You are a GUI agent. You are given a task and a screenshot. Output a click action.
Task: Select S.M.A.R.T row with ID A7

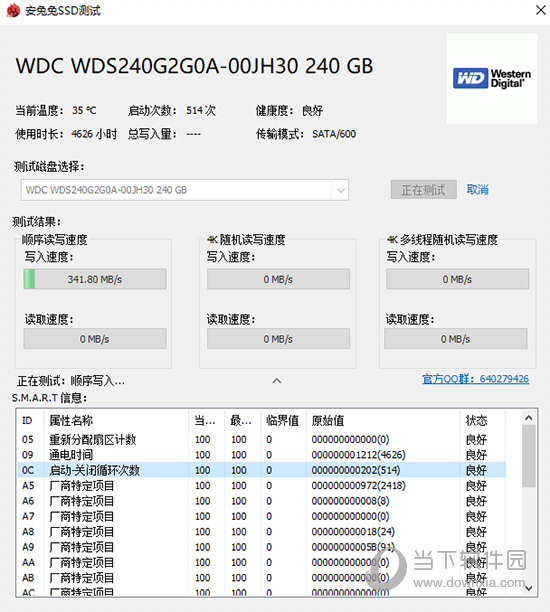(x=262, y=516)
